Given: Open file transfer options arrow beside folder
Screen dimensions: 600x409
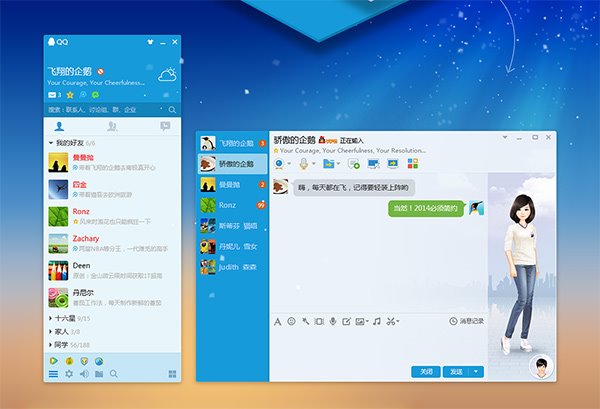Looking at the screenshot, I should click(x=338, y=164).
